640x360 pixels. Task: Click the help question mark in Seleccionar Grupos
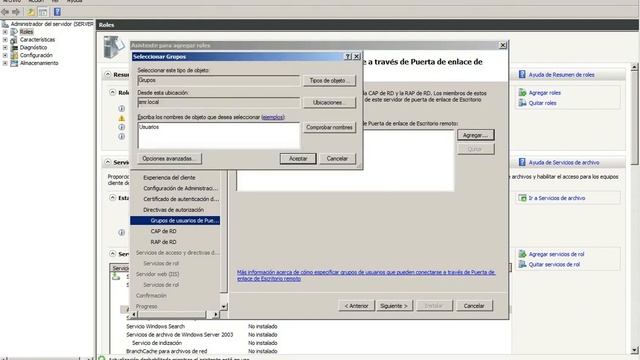tap(348, 56)
